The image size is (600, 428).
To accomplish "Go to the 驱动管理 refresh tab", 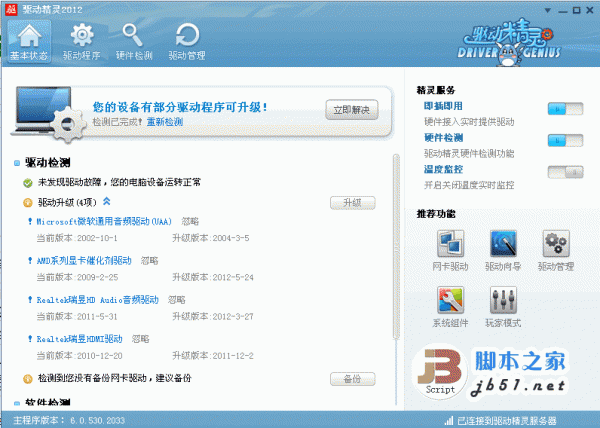I will (187, 42).
